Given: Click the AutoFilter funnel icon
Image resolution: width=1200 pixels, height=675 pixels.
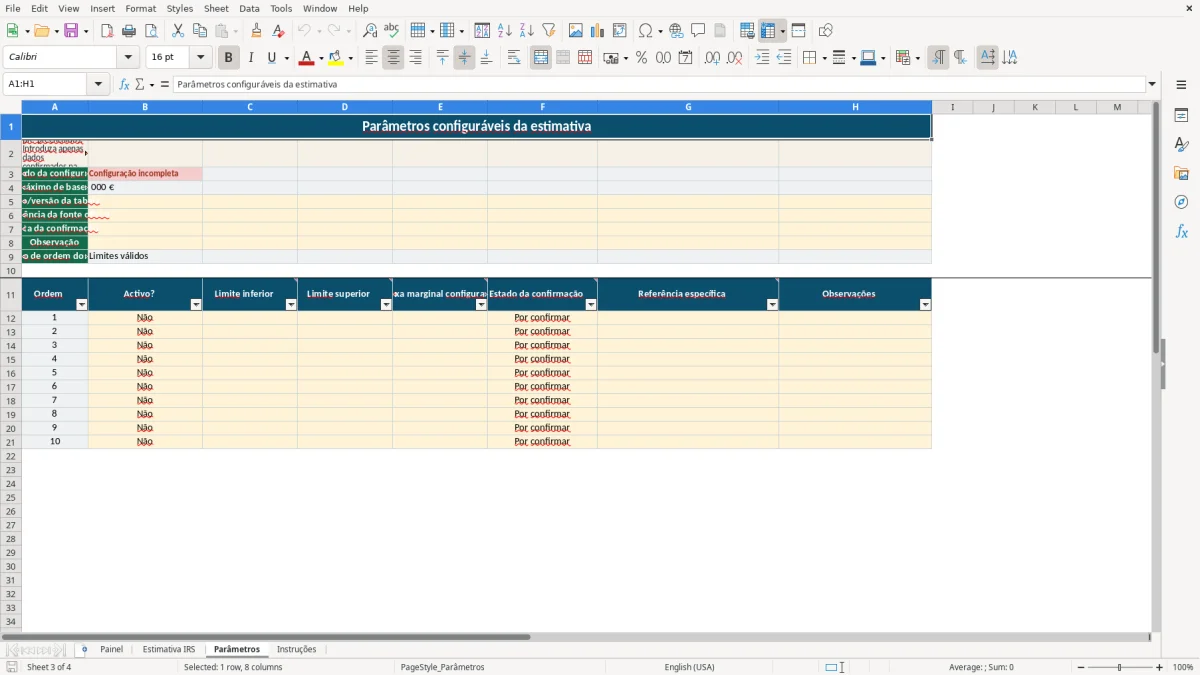Looking at the screenshot, I should [x=549, y=31].
